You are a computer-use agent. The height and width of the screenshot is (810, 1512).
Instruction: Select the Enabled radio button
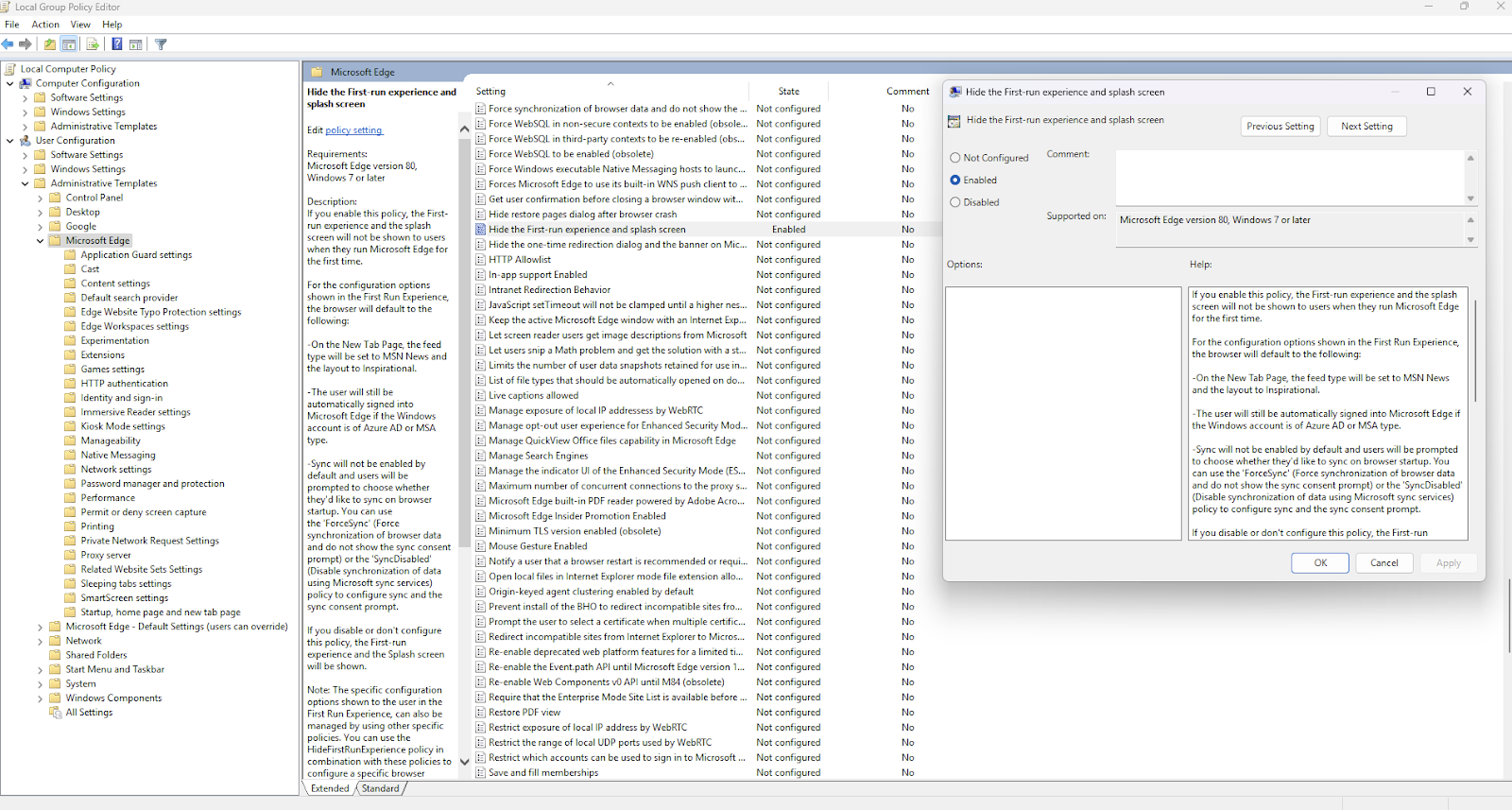[955, 180]
